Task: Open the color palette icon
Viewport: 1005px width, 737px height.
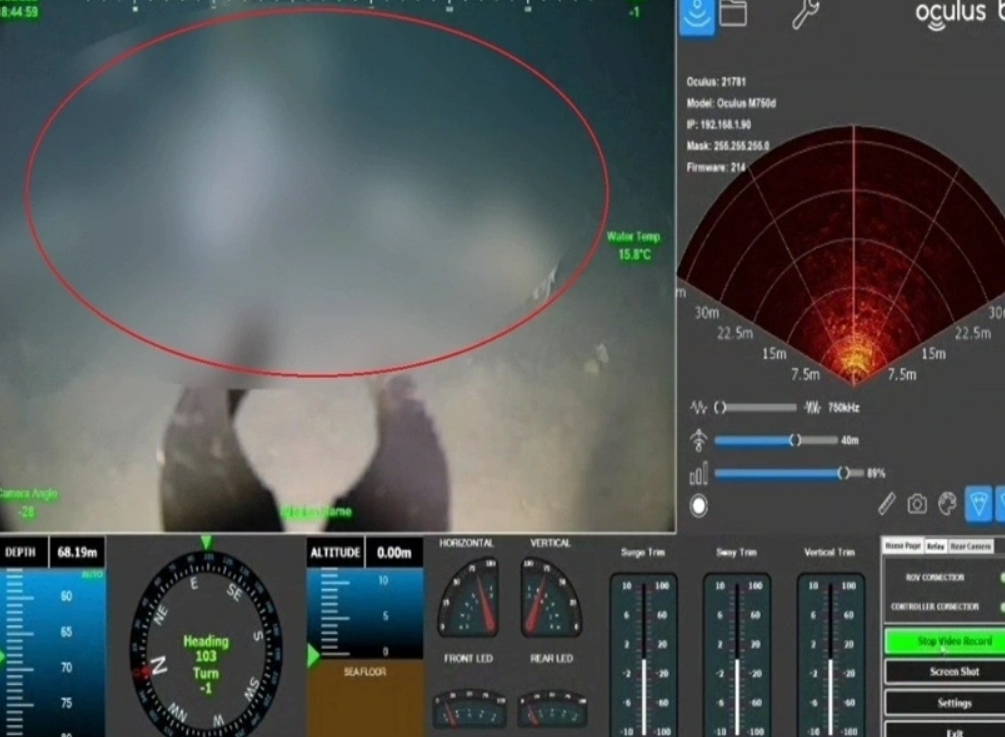Action: click(x=947, y=504)
